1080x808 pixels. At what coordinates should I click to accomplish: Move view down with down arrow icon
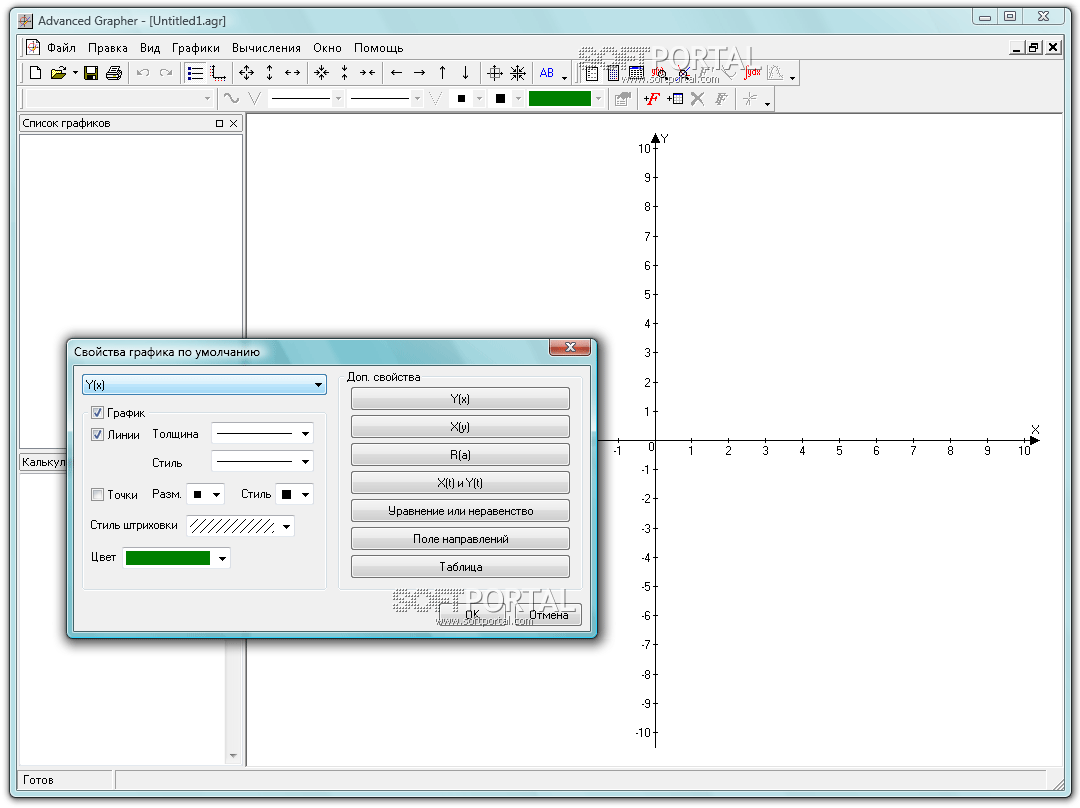click(x=466, y=72)
